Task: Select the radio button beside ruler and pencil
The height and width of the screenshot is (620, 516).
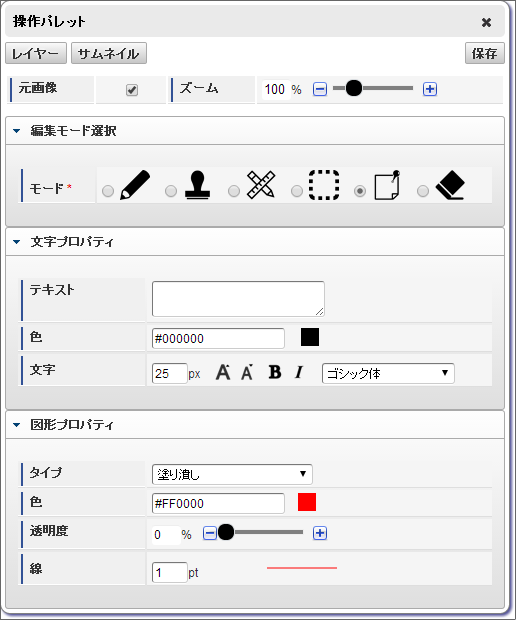Action: 234,191
